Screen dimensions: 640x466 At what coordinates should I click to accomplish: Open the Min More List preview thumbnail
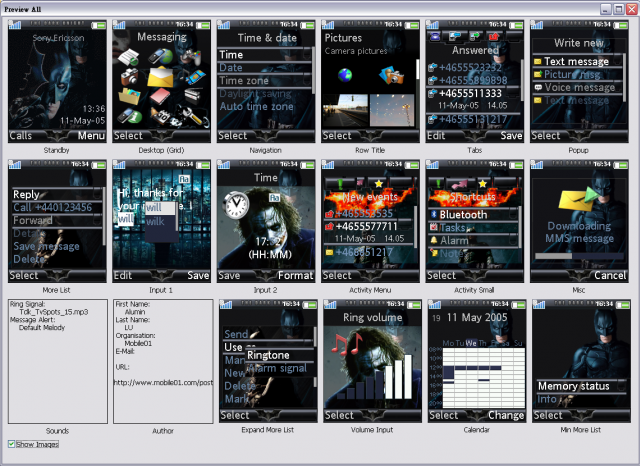click(582, 361)
